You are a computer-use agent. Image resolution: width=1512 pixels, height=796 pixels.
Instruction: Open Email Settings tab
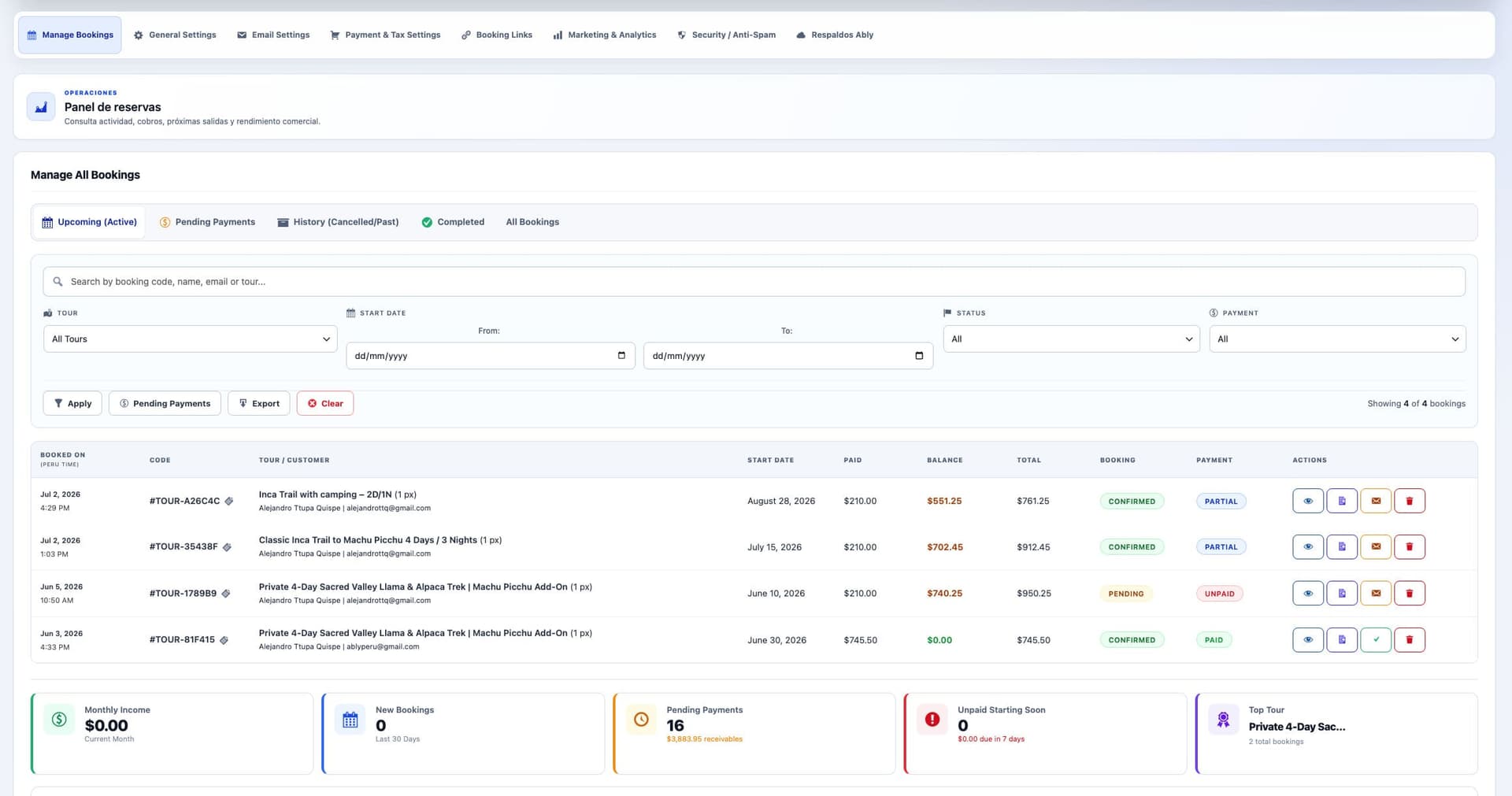tap(273, 35)
